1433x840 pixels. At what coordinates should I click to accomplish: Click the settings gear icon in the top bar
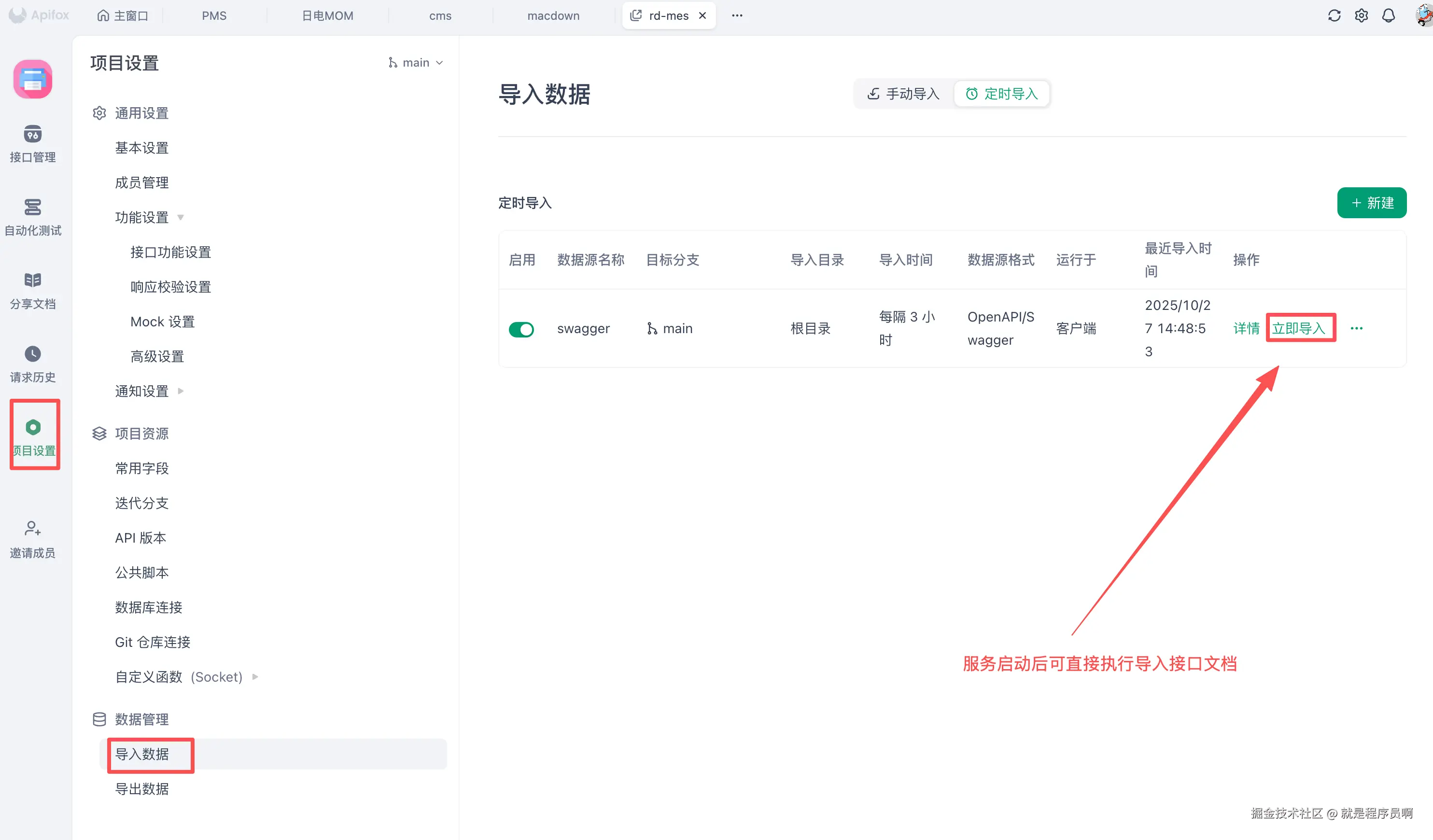(x=1361, y=15)
